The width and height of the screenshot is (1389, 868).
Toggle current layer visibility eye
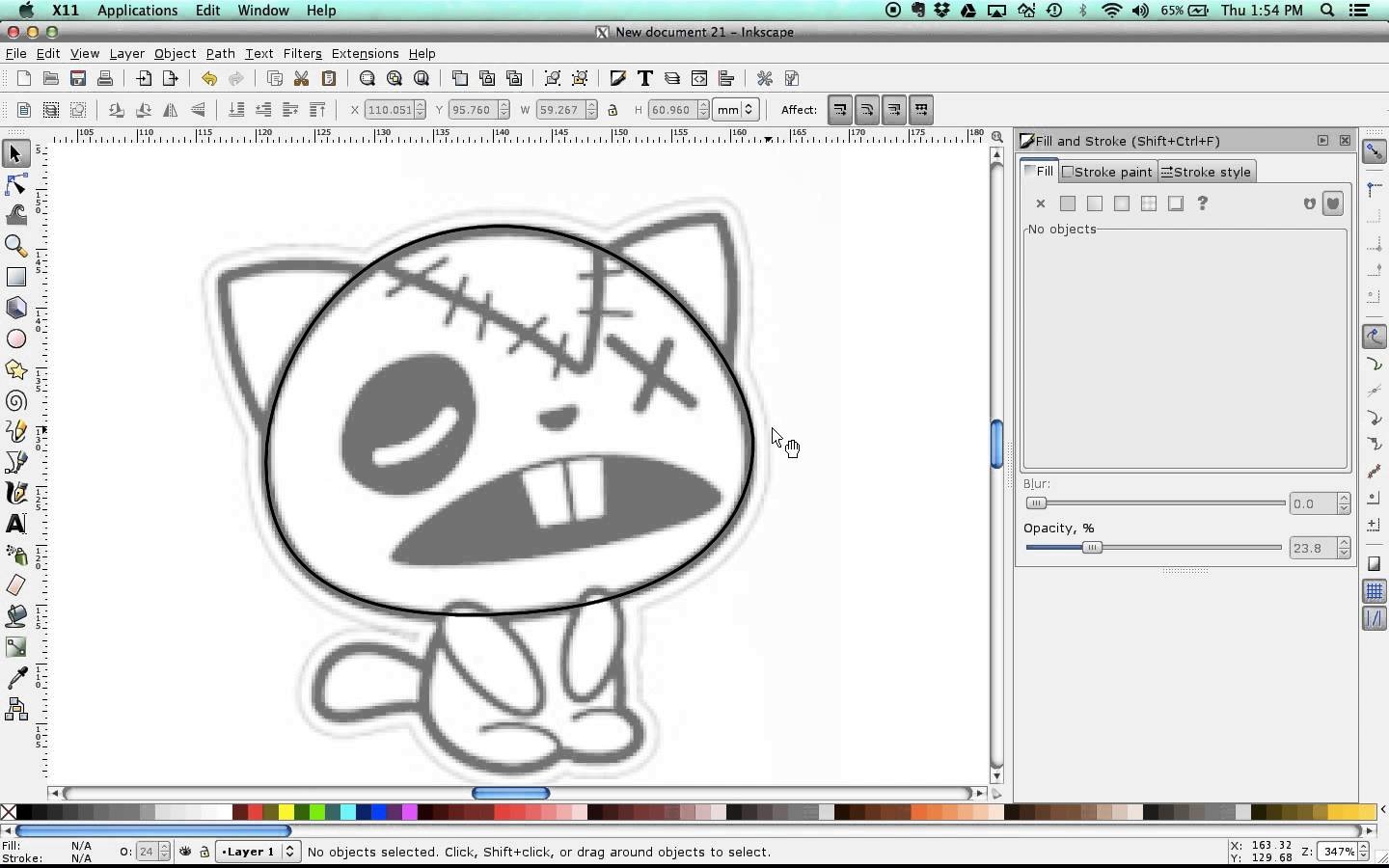pos(185,852)
